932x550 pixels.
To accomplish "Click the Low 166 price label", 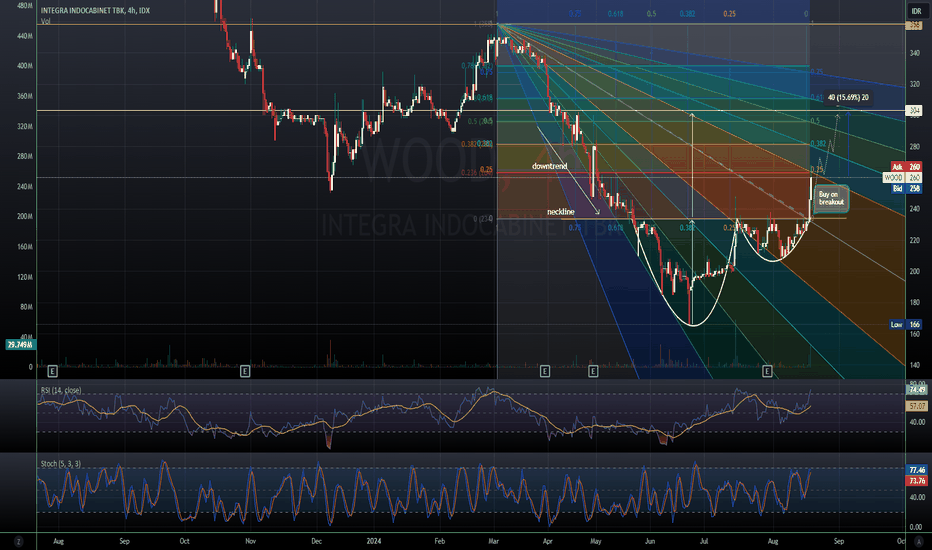I will pyautogui.click(x=906, y=325).
